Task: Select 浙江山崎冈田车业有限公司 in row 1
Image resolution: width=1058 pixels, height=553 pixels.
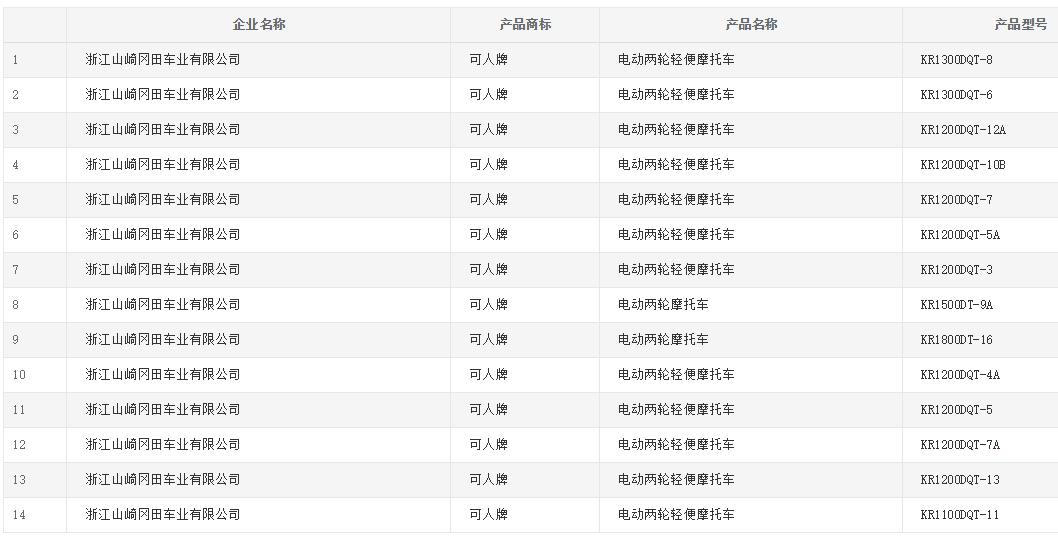Action: tap(163, 60)
